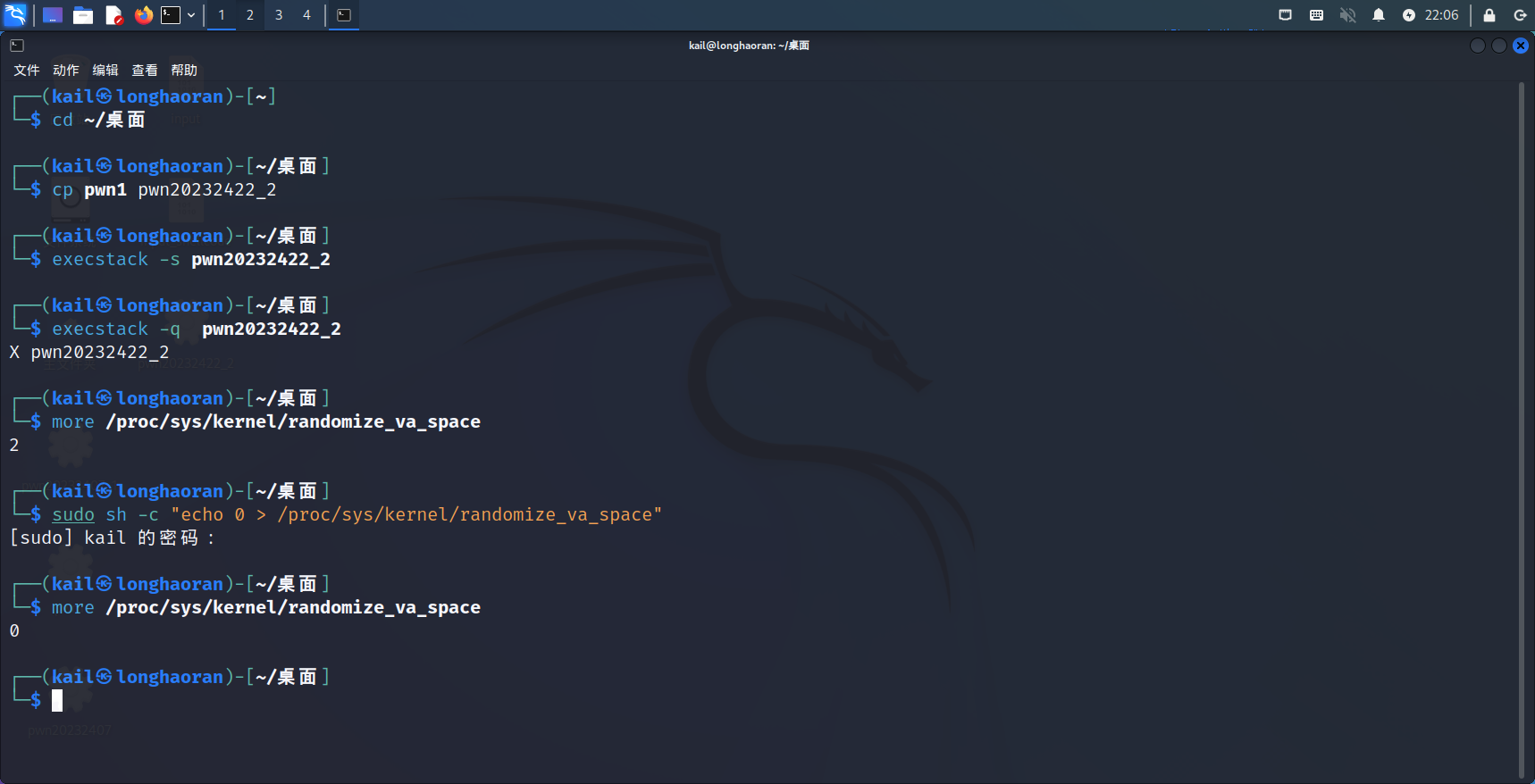Click the 'cd ~/桌面' command text

(x=98, y=120)
